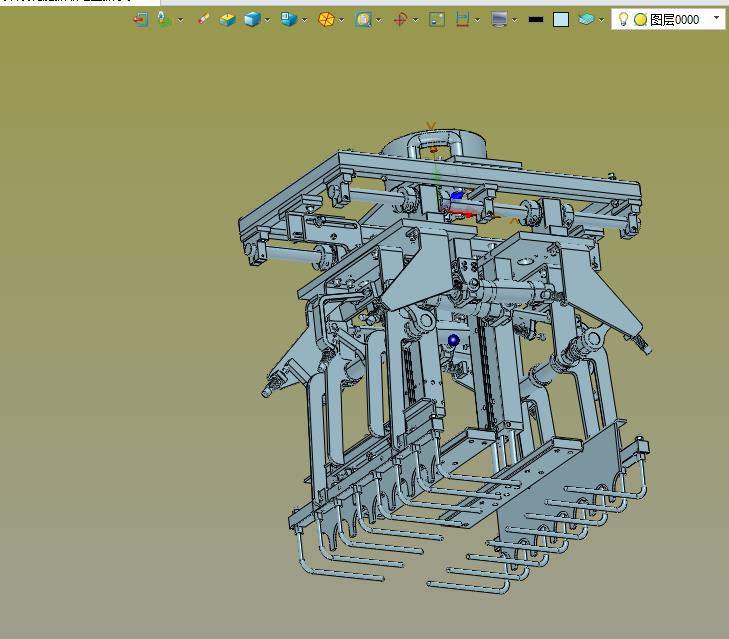
Task: Click the solid blue cube display icon
Action: click(252, 19)
